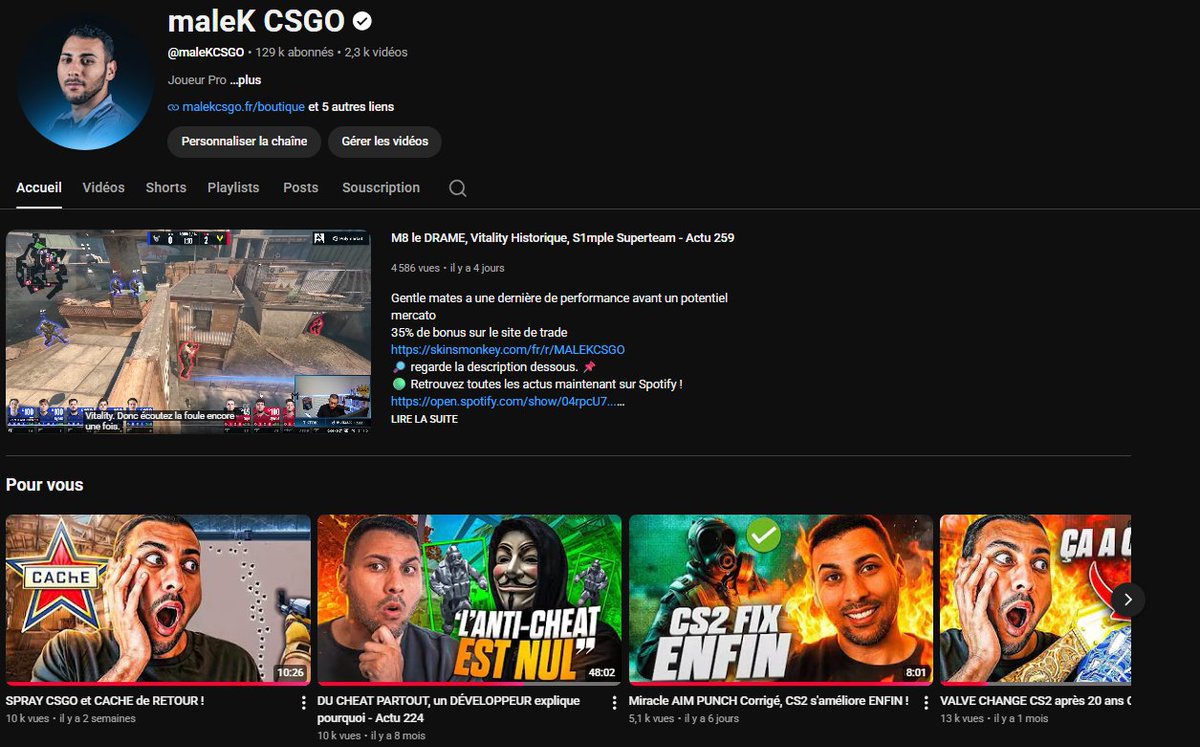The height and width of the screenshot is (747, 1200).
Task: Click the 'maleK CSGO' channel name heading
Action: click(x=256, y=20)
